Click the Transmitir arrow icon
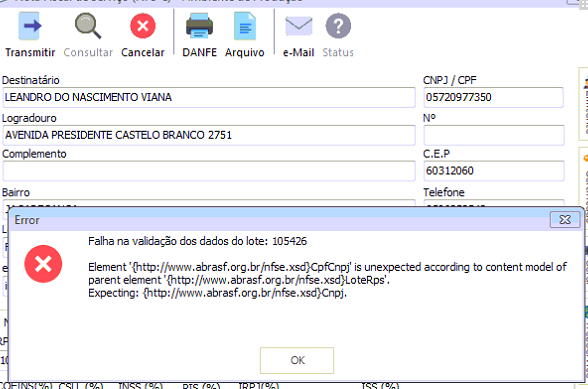The height and width of the screenshot is (389, 588). click(29, 26)
